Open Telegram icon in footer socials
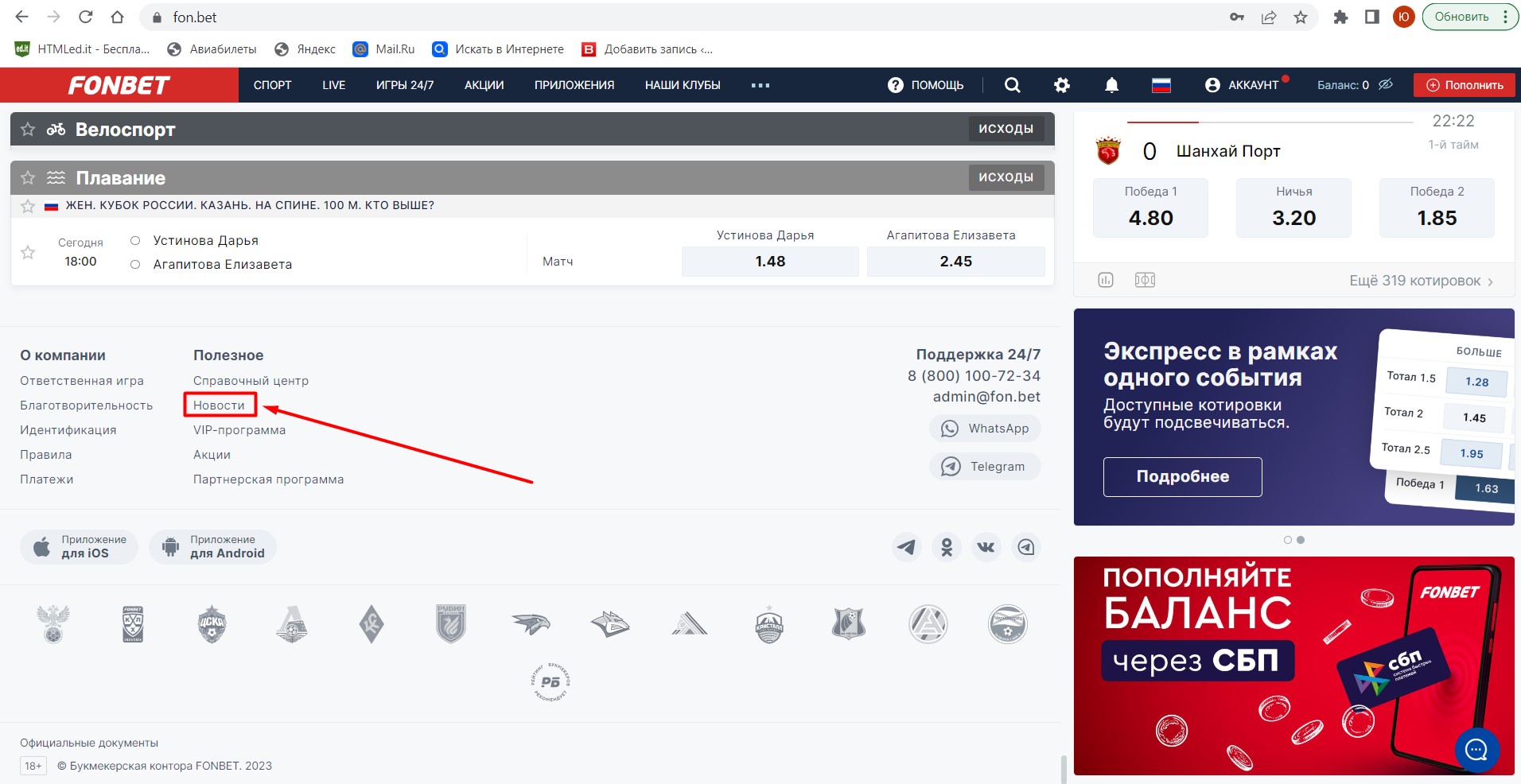Viewport: 1521px width, 784px height. (906, 547)
